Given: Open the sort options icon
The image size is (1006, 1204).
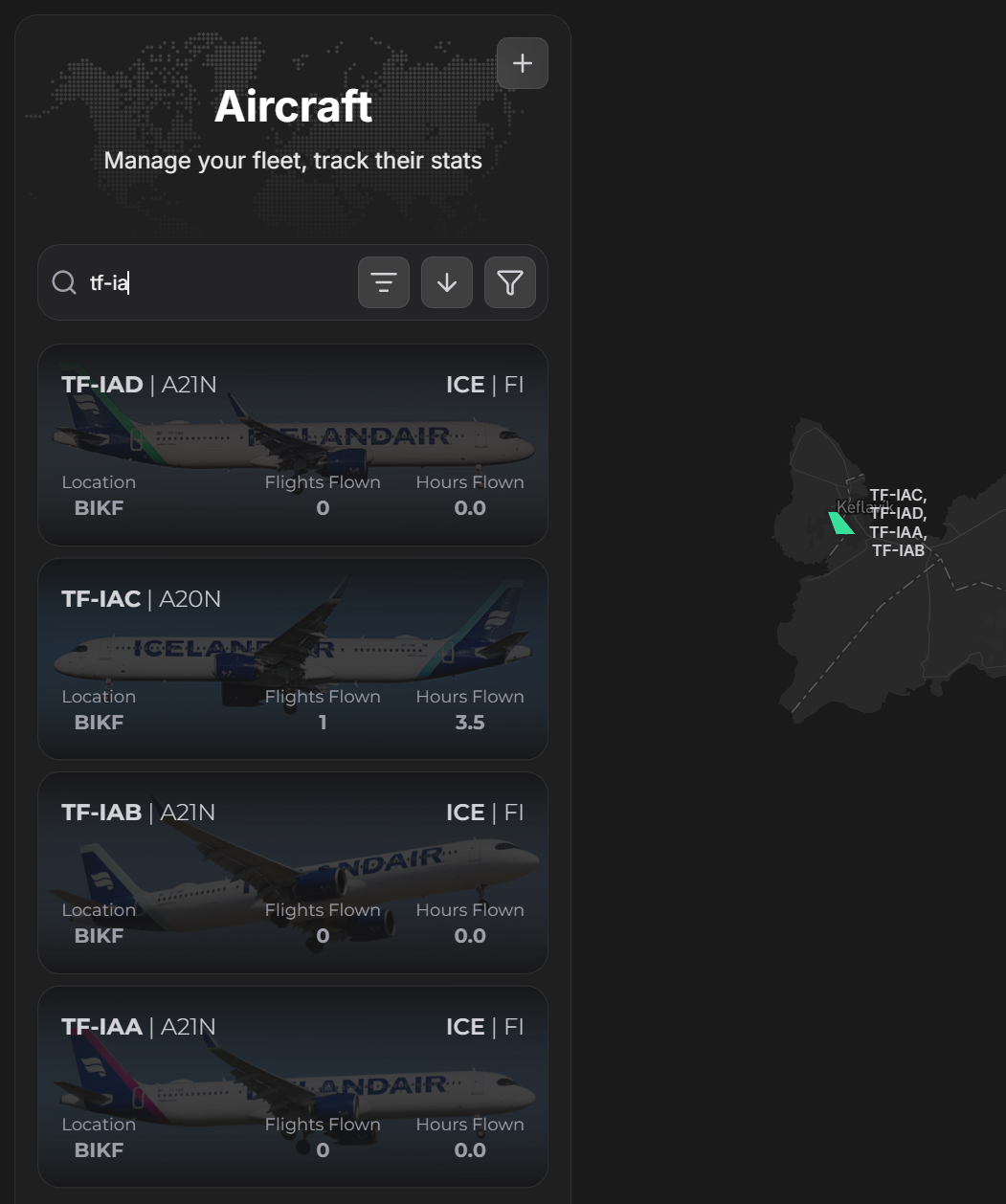Looking at the screenshot, I should (x=384, y=282).
